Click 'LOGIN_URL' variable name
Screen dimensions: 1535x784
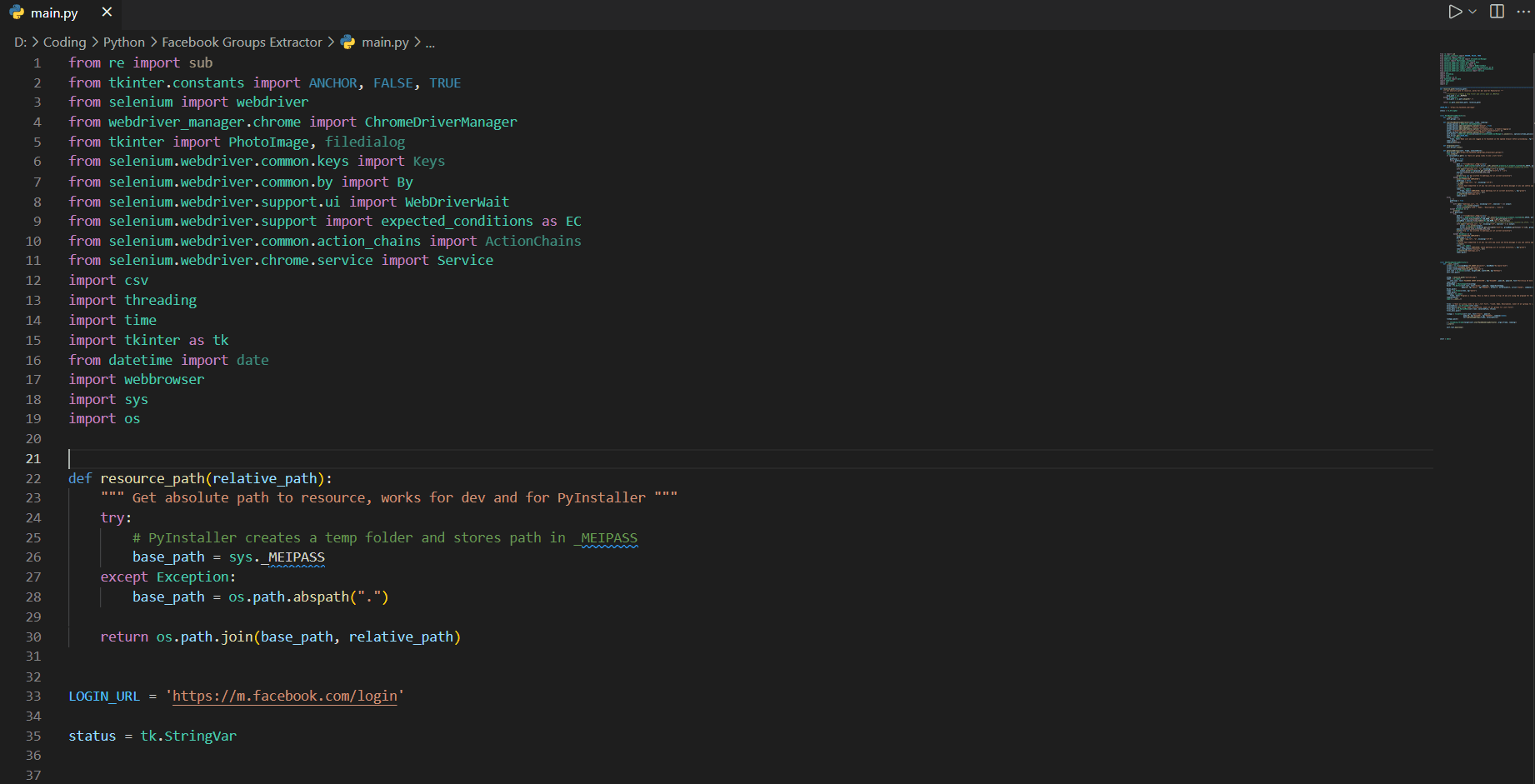tap(104, 697)
